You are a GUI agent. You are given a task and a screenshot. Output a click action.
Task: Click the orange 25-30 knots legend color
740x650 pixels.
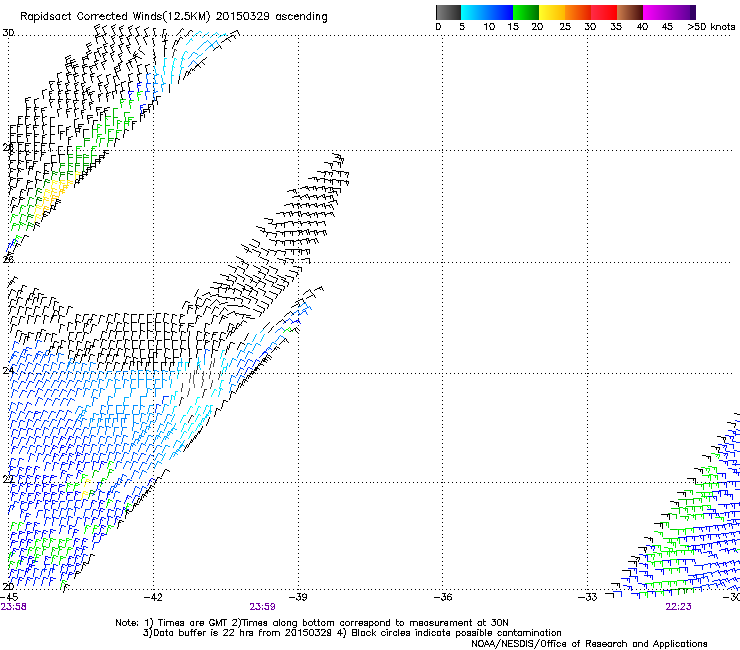click(578, 12)
